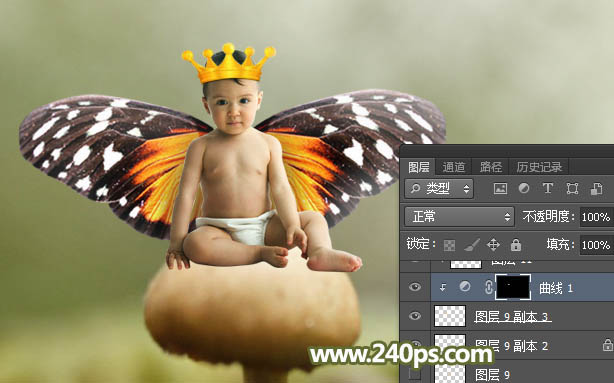Open the 历史记录 (History) tab

[x=539, y=167]
